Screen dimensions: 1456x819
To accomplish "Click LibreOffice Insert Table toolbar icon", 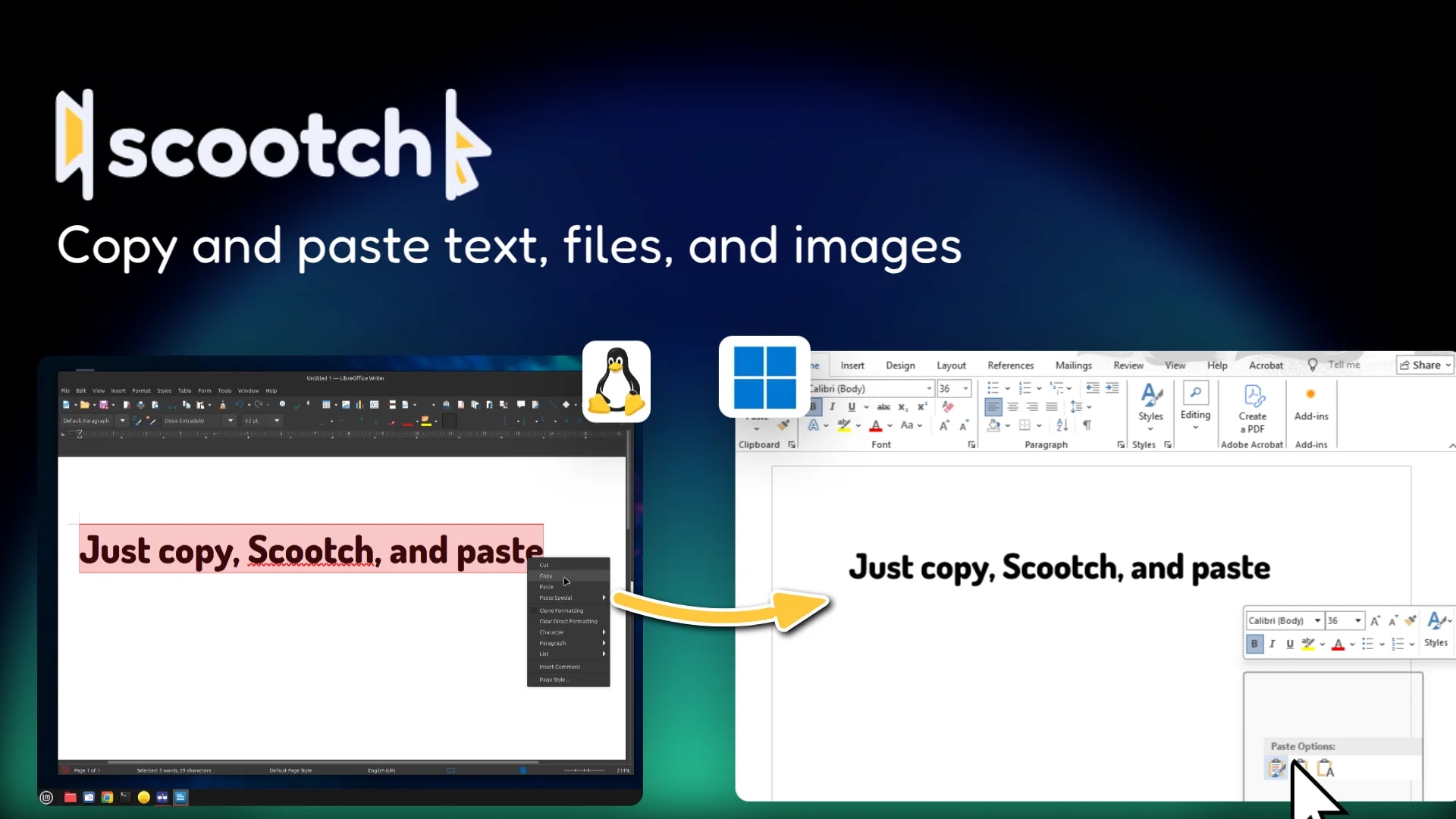I will pyautogui.click(x=326, y=405).
